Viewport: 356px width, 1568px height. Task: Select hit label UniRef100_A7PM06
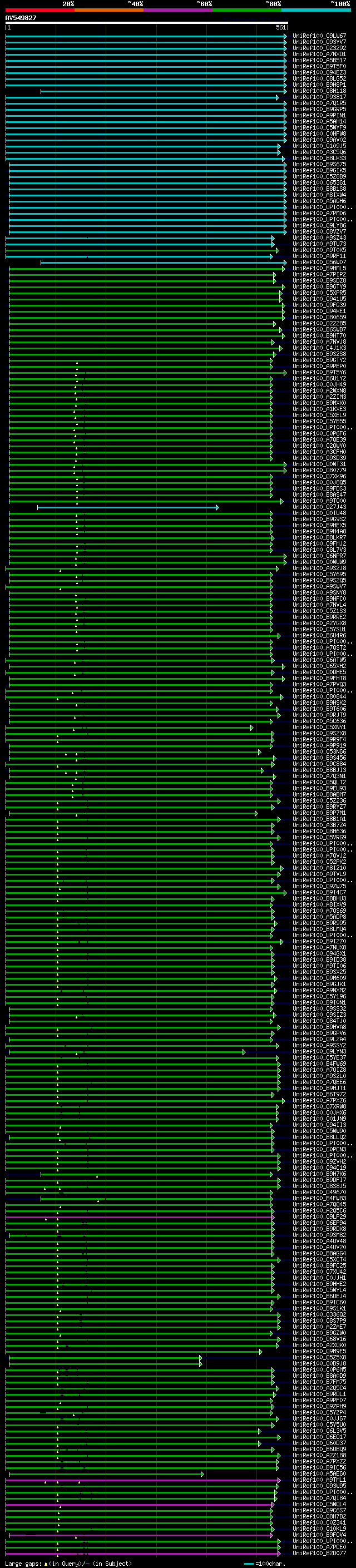pyautogui.click(x=319, y=213)
